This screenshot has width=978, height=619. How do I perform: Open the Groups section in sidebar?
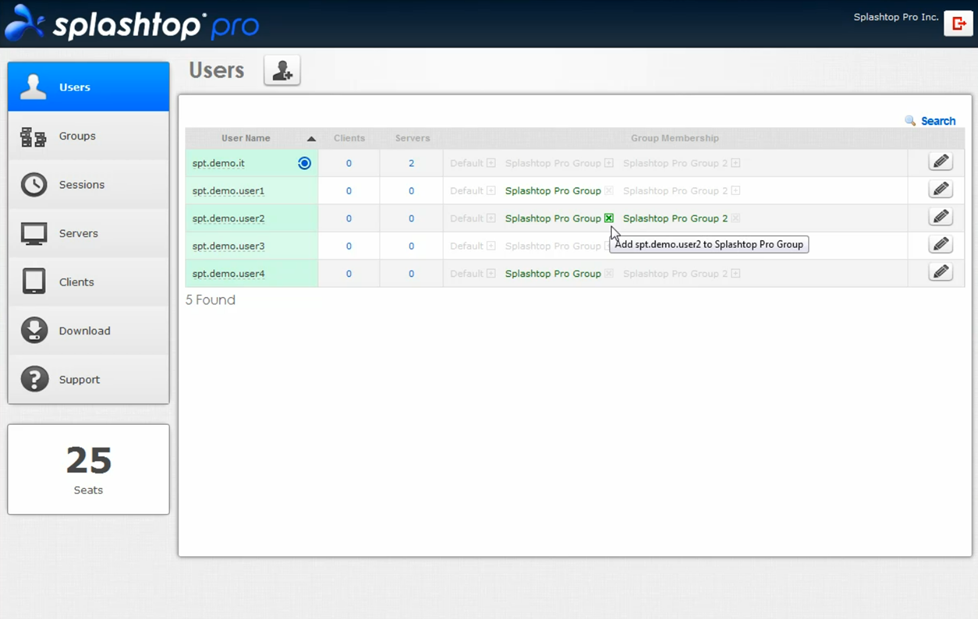pos(88,136)
